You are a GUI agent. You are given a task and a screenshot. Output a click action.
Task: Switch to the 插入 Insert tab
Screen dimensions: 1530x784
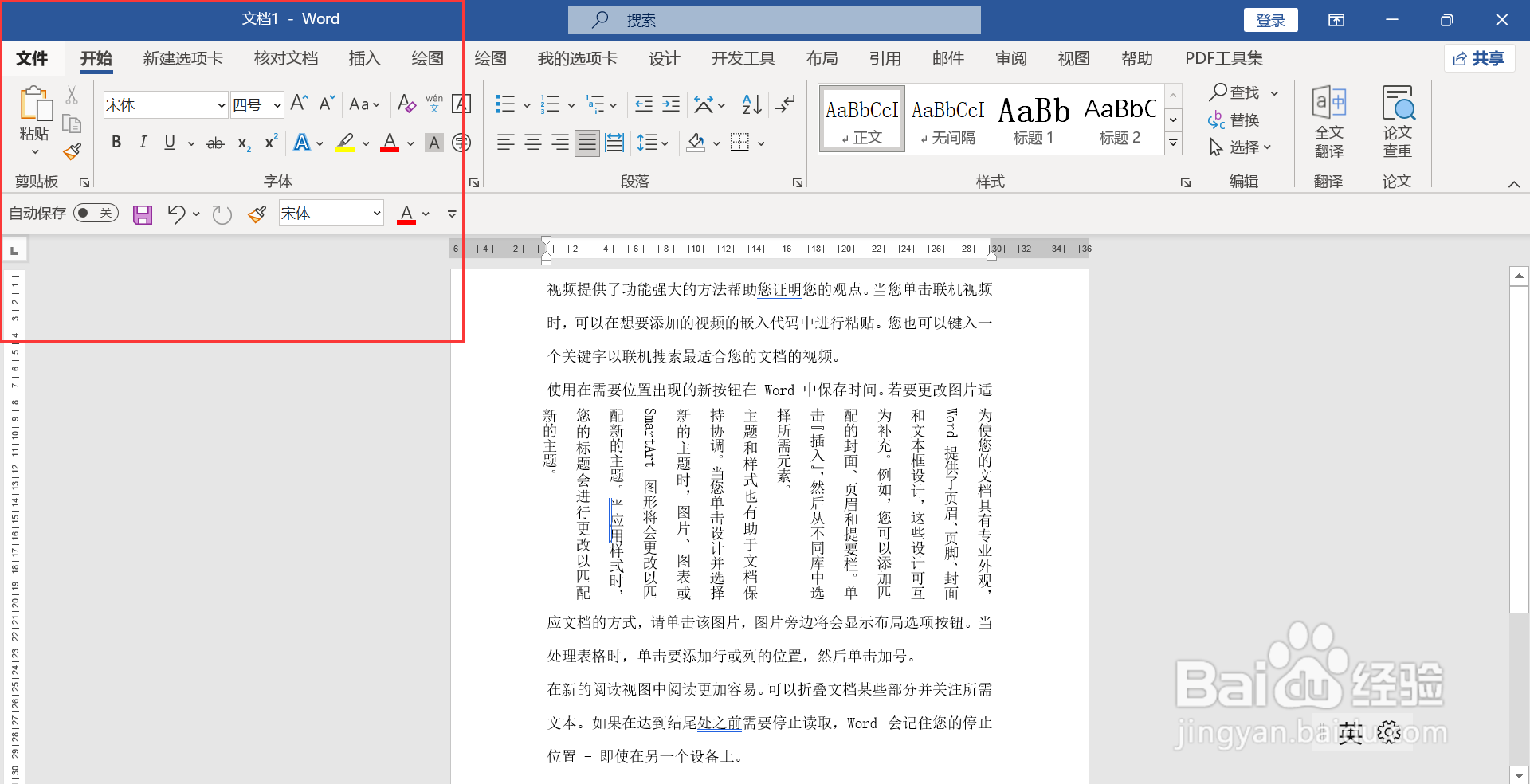(364, 58)
